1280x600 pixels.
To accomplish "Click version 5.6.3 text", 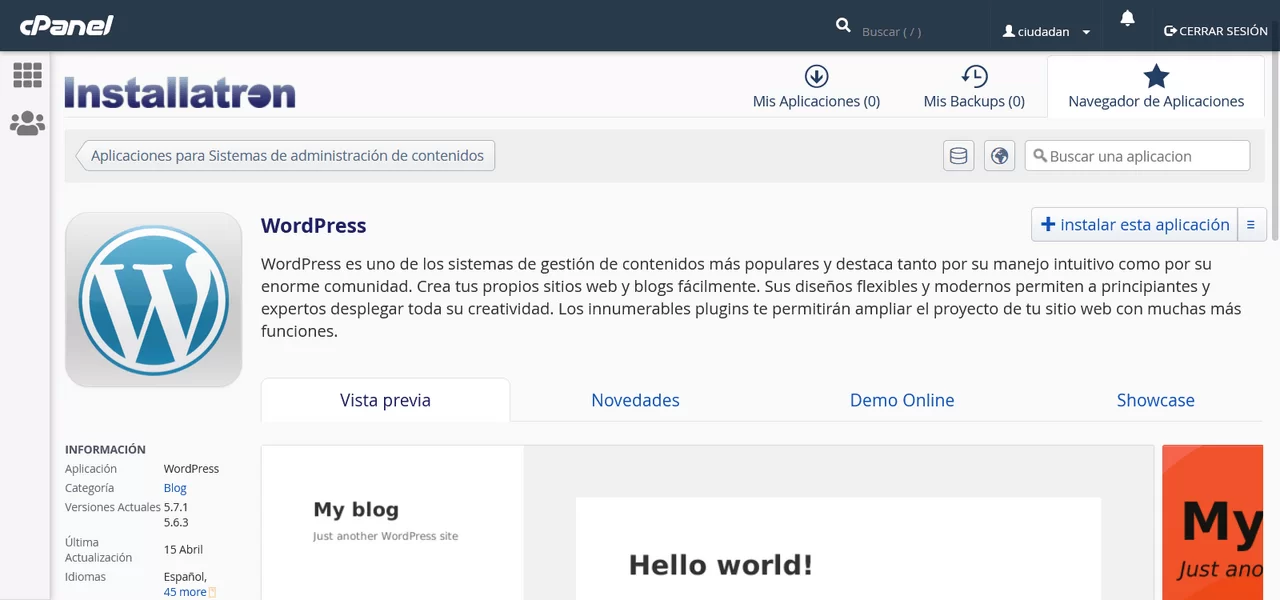I will click(x=176, y=522).
